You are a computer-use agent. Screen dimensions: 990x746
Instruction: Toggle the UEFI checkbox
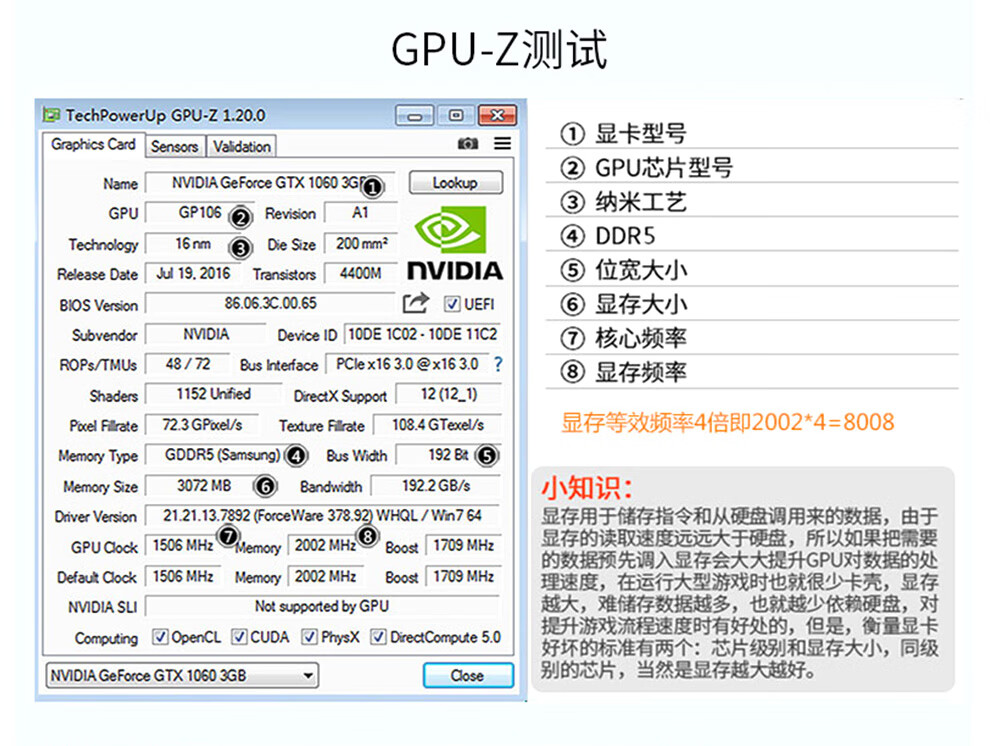tap(451, 304)
